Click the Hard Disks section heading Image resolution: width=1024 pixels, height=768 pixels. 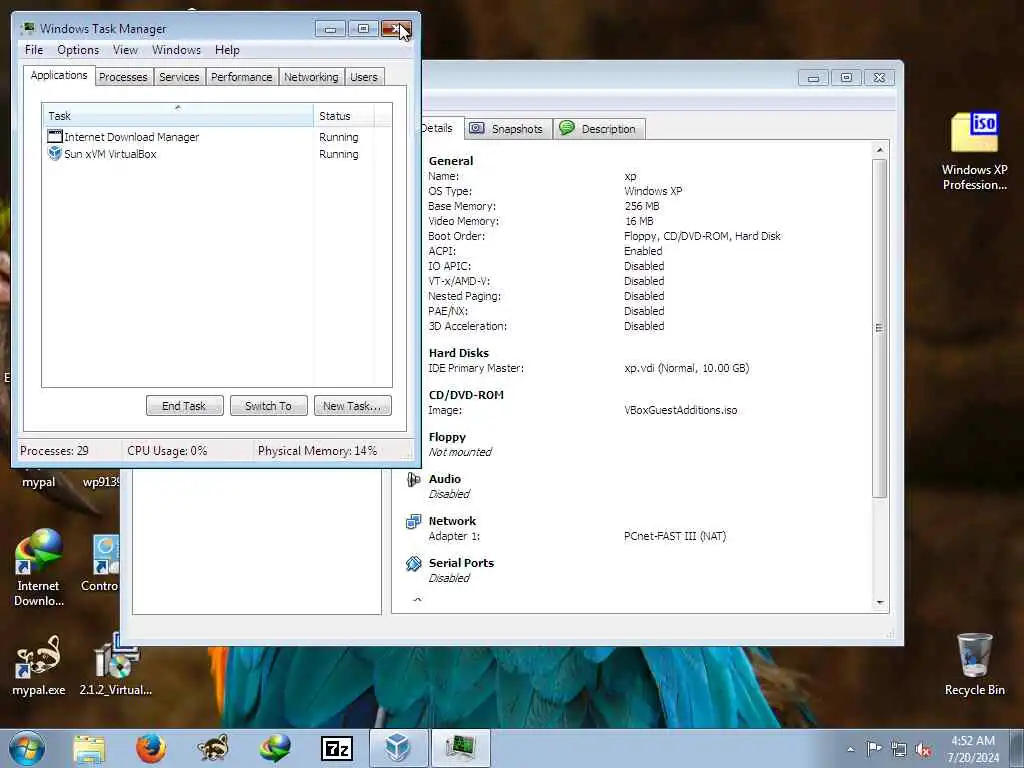click(458, 353)
